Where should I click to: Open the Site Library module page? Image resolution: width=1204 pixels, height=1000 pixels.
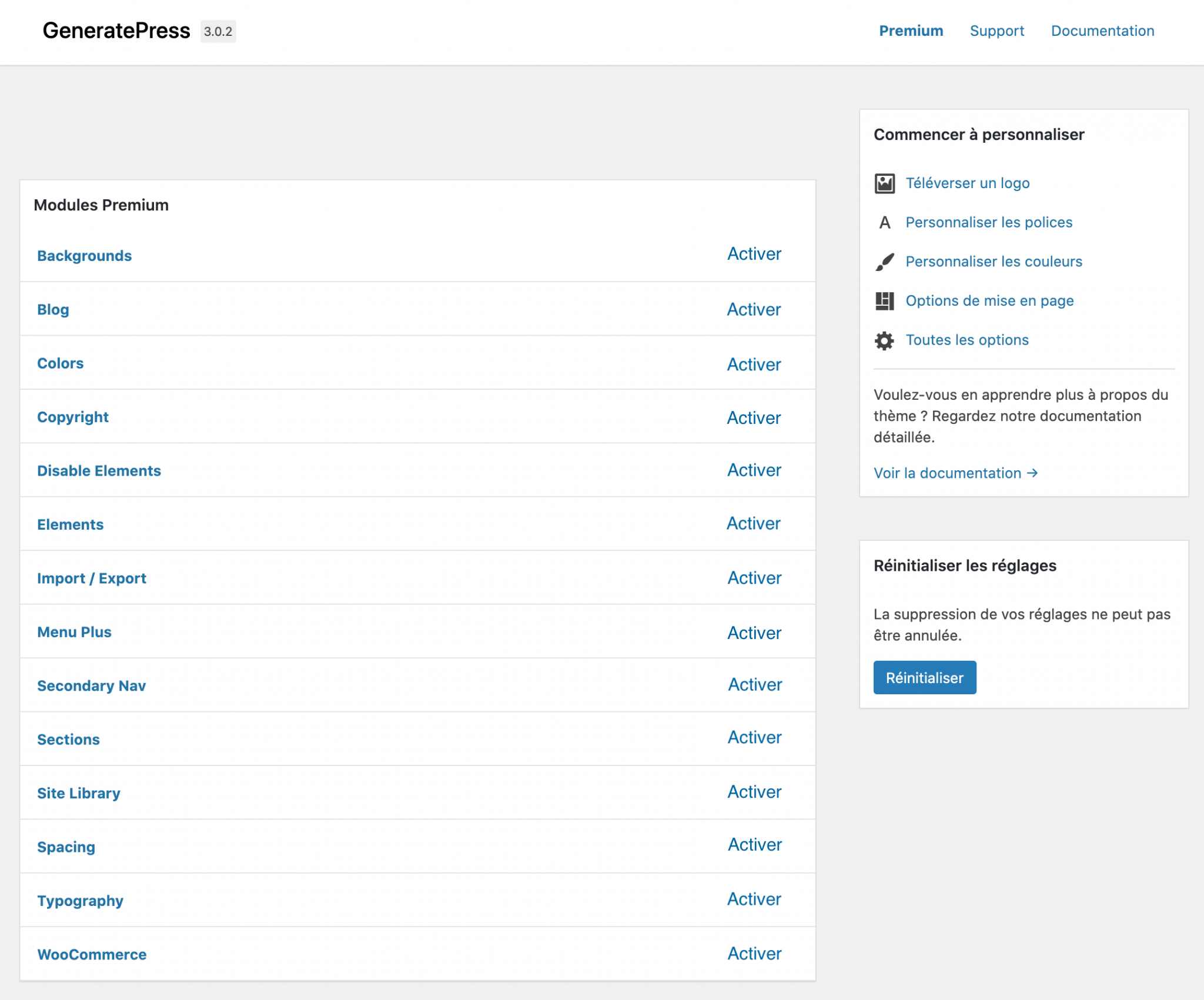click(78, 792)
